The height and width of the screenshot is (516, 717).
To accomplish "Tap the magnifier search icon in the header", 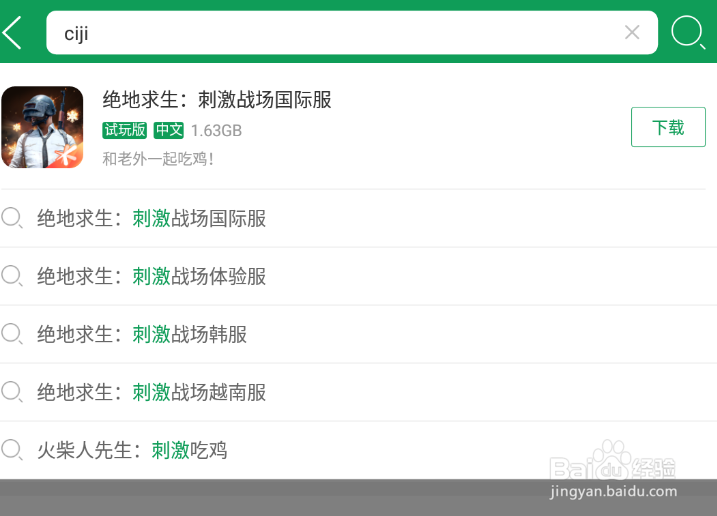I will pos(688,32).
